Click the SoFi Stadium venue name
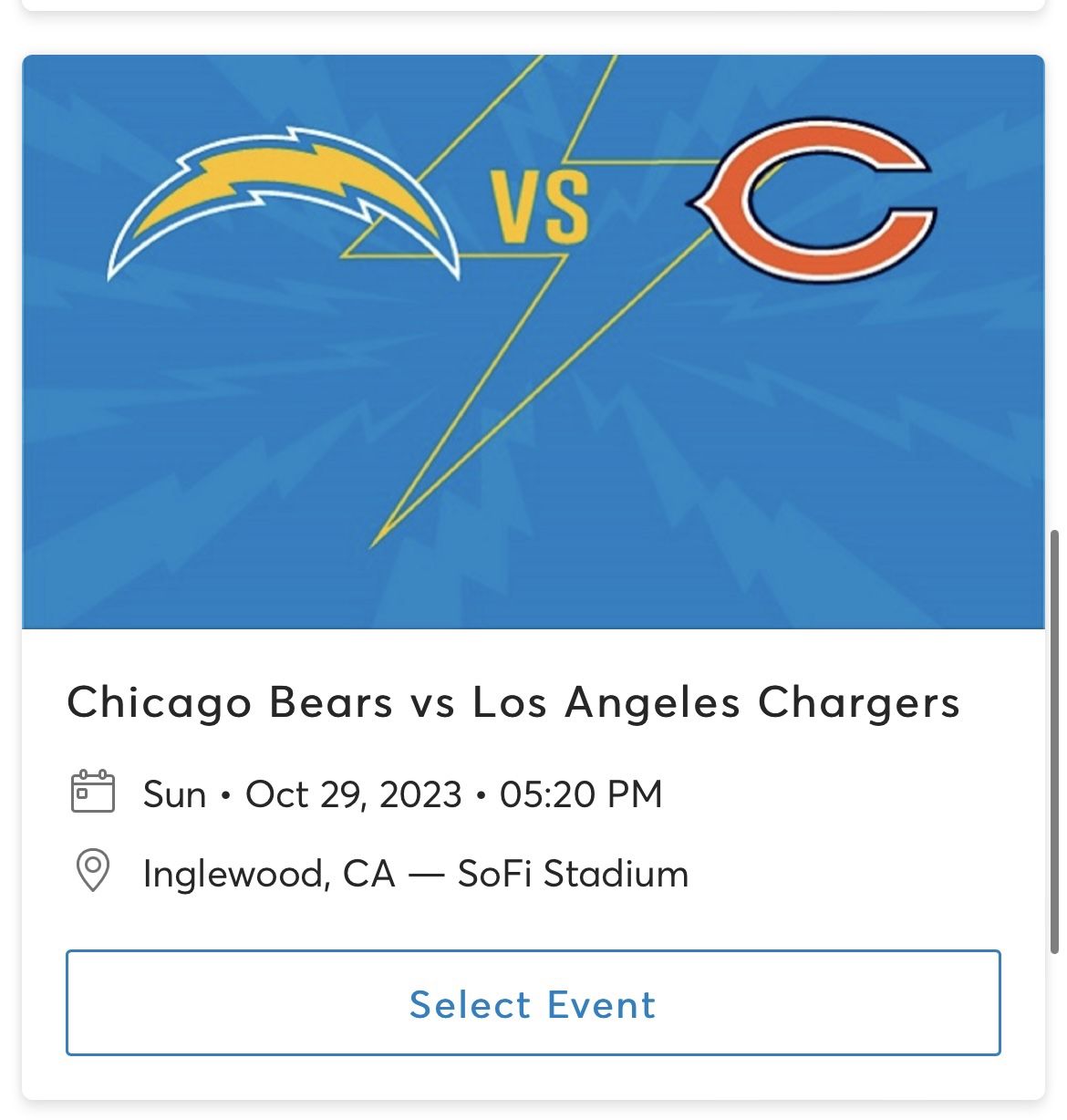The width and height of the screenshot is (1067, 1120). [x=573, y=874]
